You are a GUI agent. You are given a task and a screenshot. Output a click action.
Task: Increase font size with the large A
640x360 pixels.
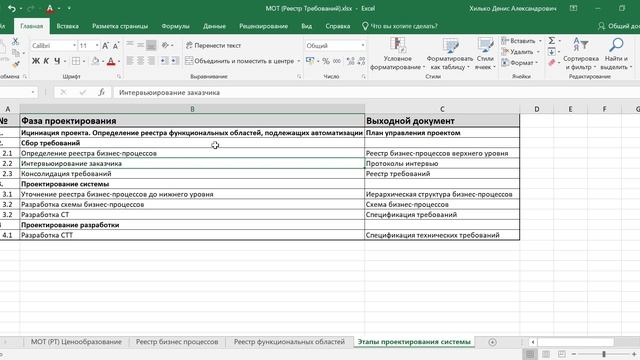tap(105, 46)
